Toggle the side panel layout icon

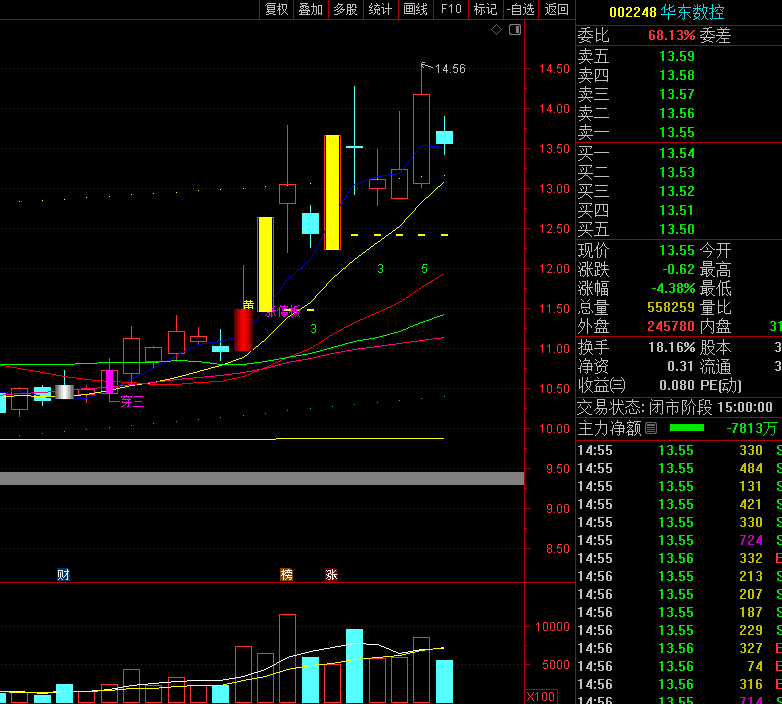pyautogui.click(x=515, y=30)
